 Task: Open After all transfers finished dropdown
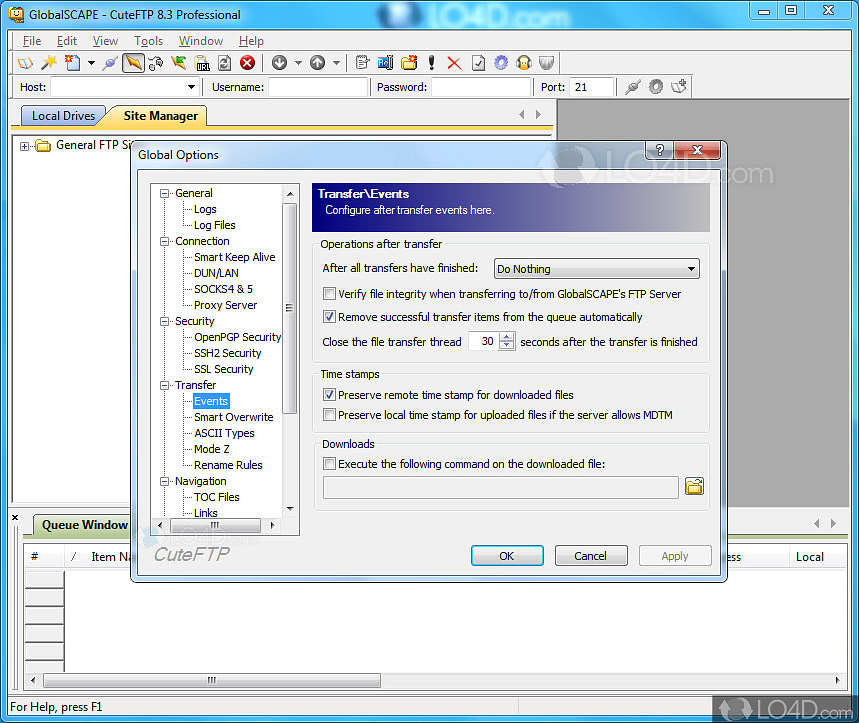[597, 269]
